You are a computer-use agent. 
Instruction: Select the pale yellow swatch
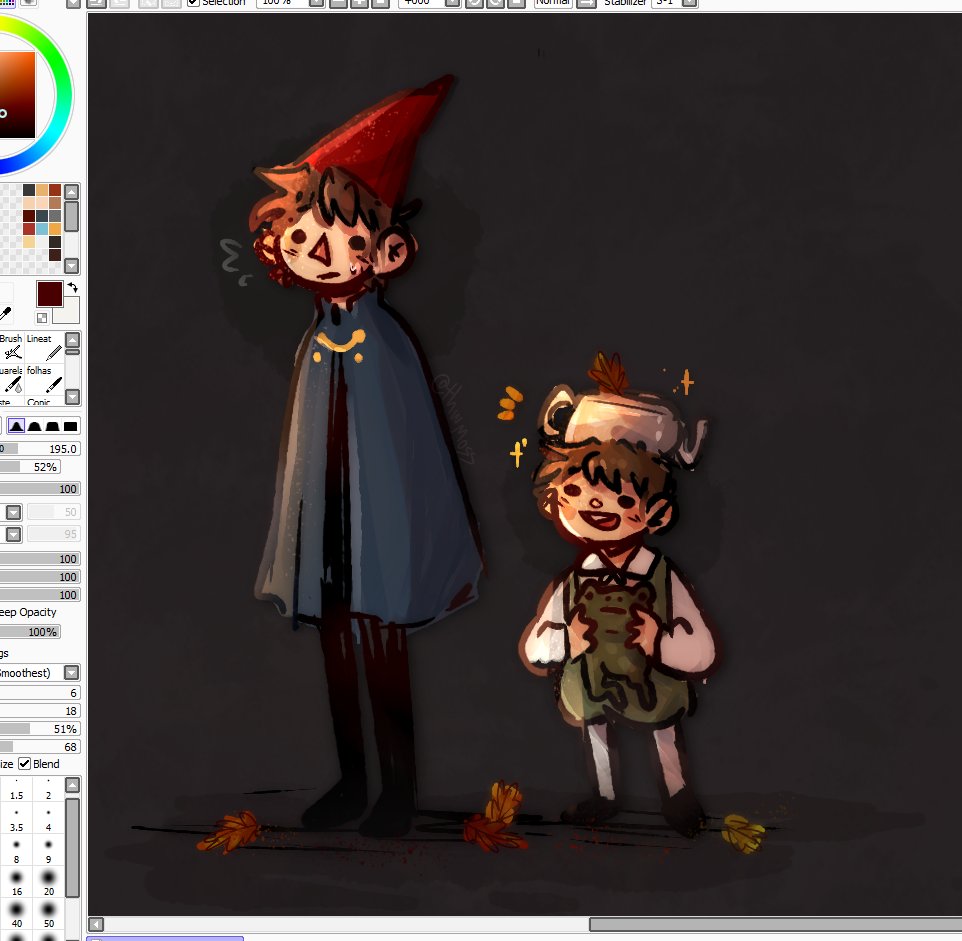[x=29, y=242]
